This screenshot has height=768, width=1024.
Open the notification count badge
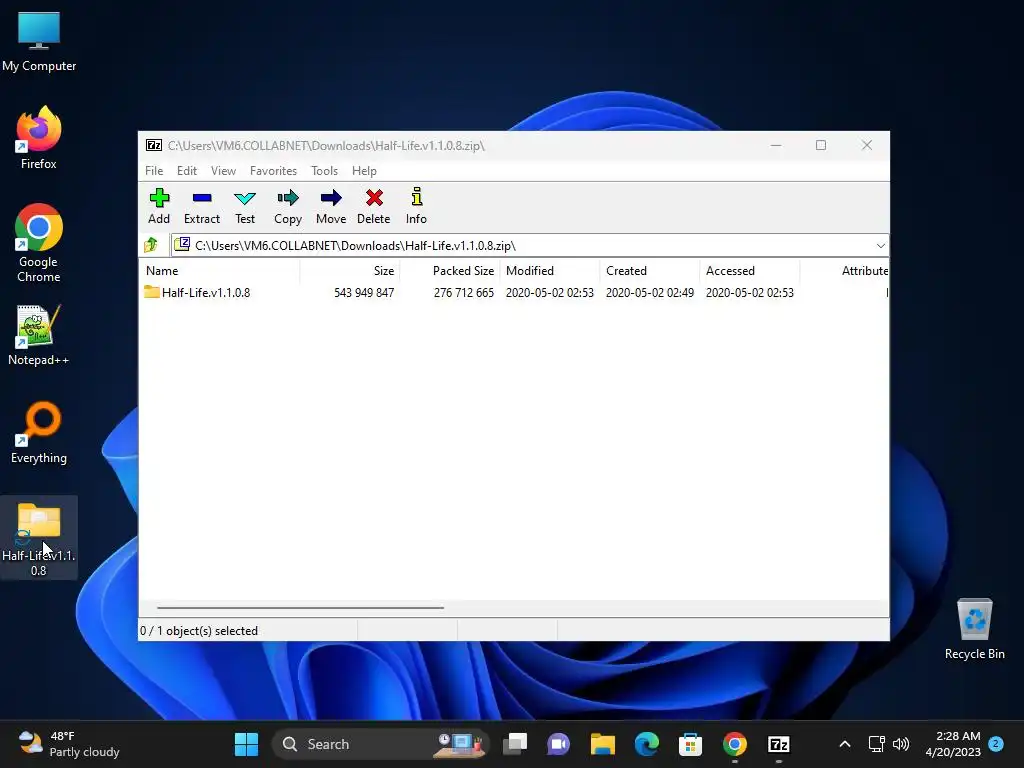tap(996, 743)
